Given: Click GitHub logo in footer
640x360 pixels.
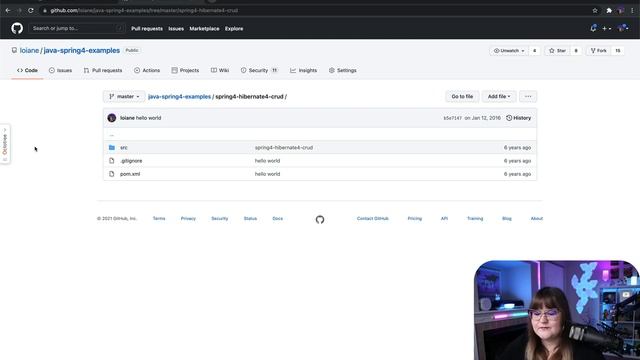Looking at the screenshot, I should pos(320,220).
